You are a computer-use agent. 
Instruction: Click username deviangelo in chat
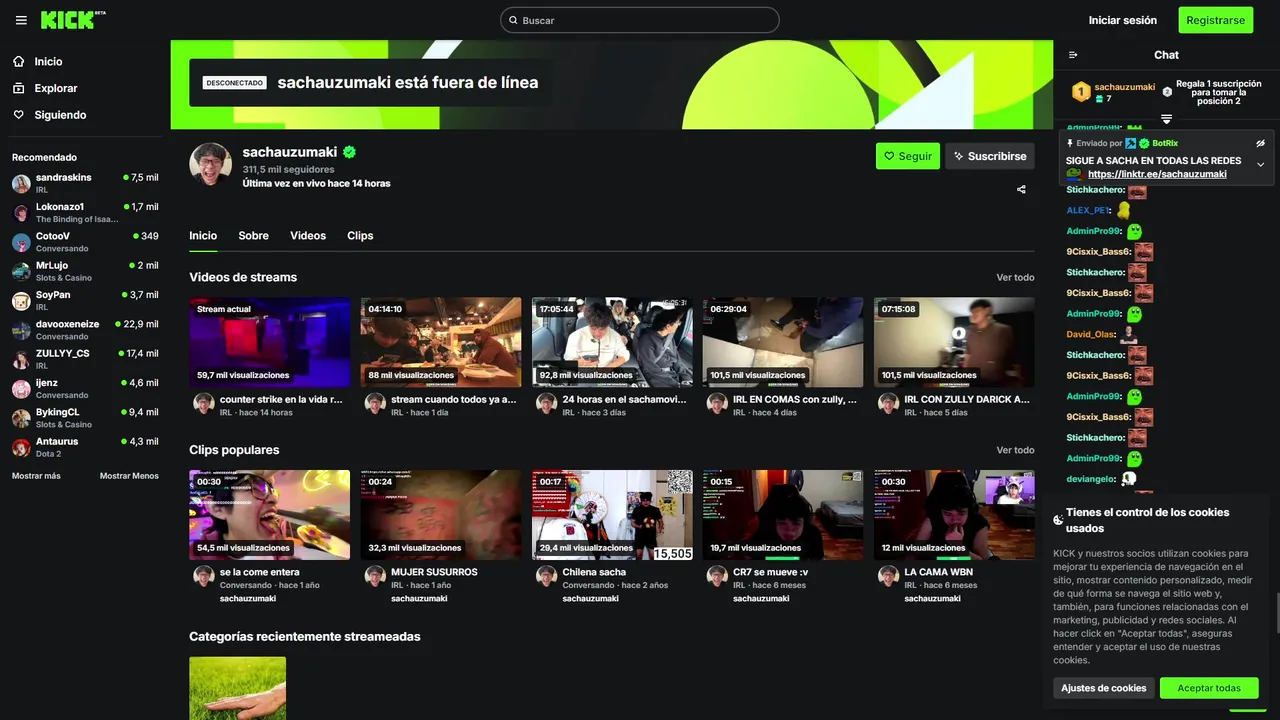[1090, 479]
